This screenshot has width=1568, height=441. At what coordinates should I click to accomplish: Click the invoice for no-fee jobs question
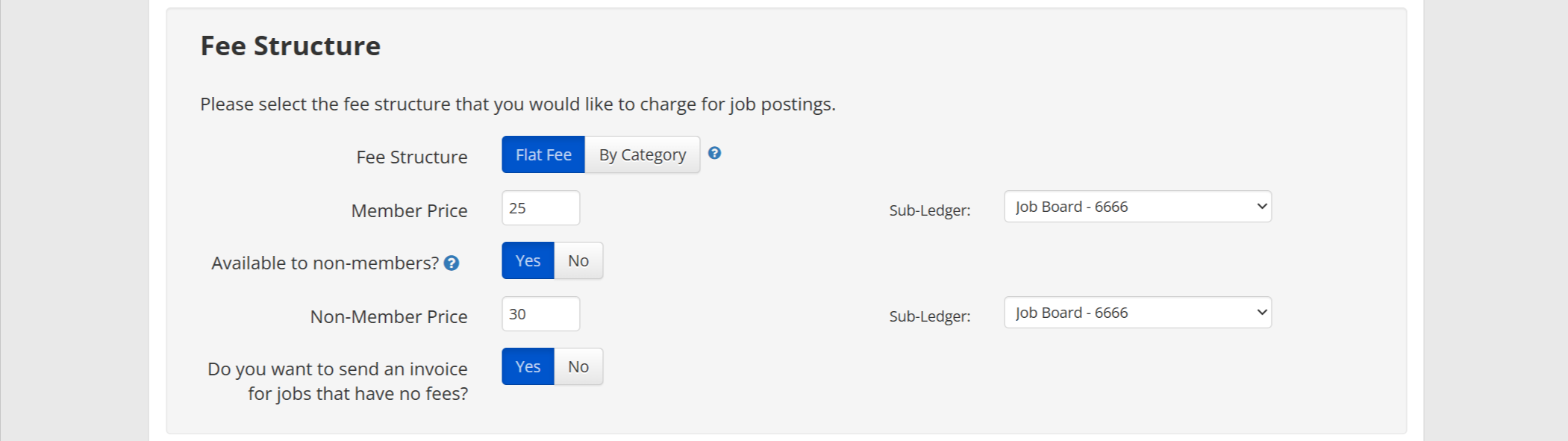click(x=338, y=381)
